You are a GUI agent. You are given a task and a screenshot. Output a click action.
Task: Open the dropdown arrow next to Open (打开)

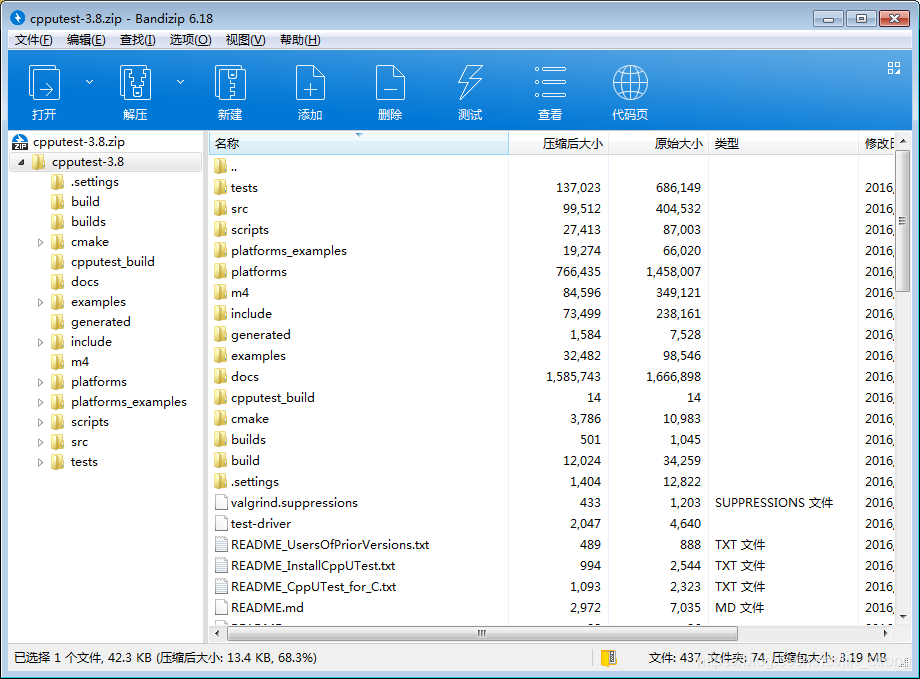[89, 82]
